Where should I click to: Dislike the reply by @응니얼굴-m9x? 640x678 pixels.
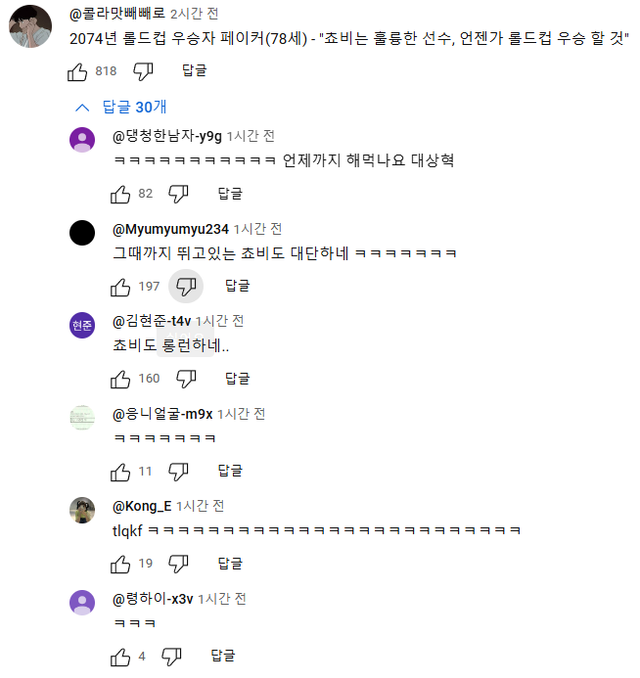point(178,471)
